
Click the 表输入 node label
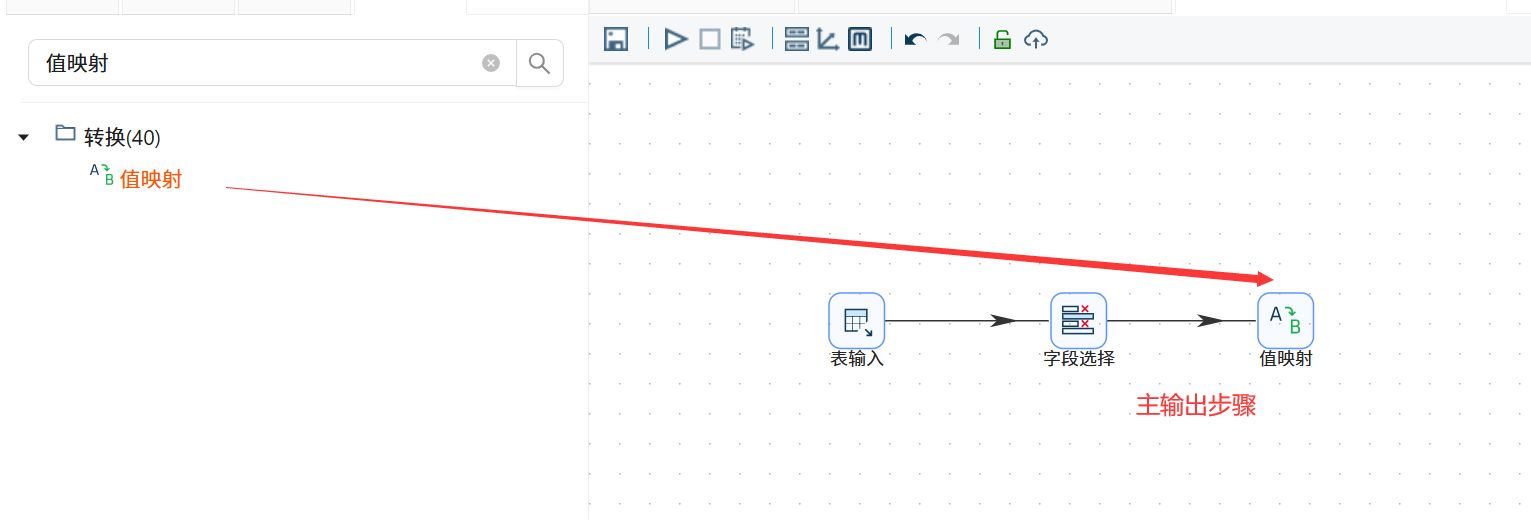[x=857, y=359]
